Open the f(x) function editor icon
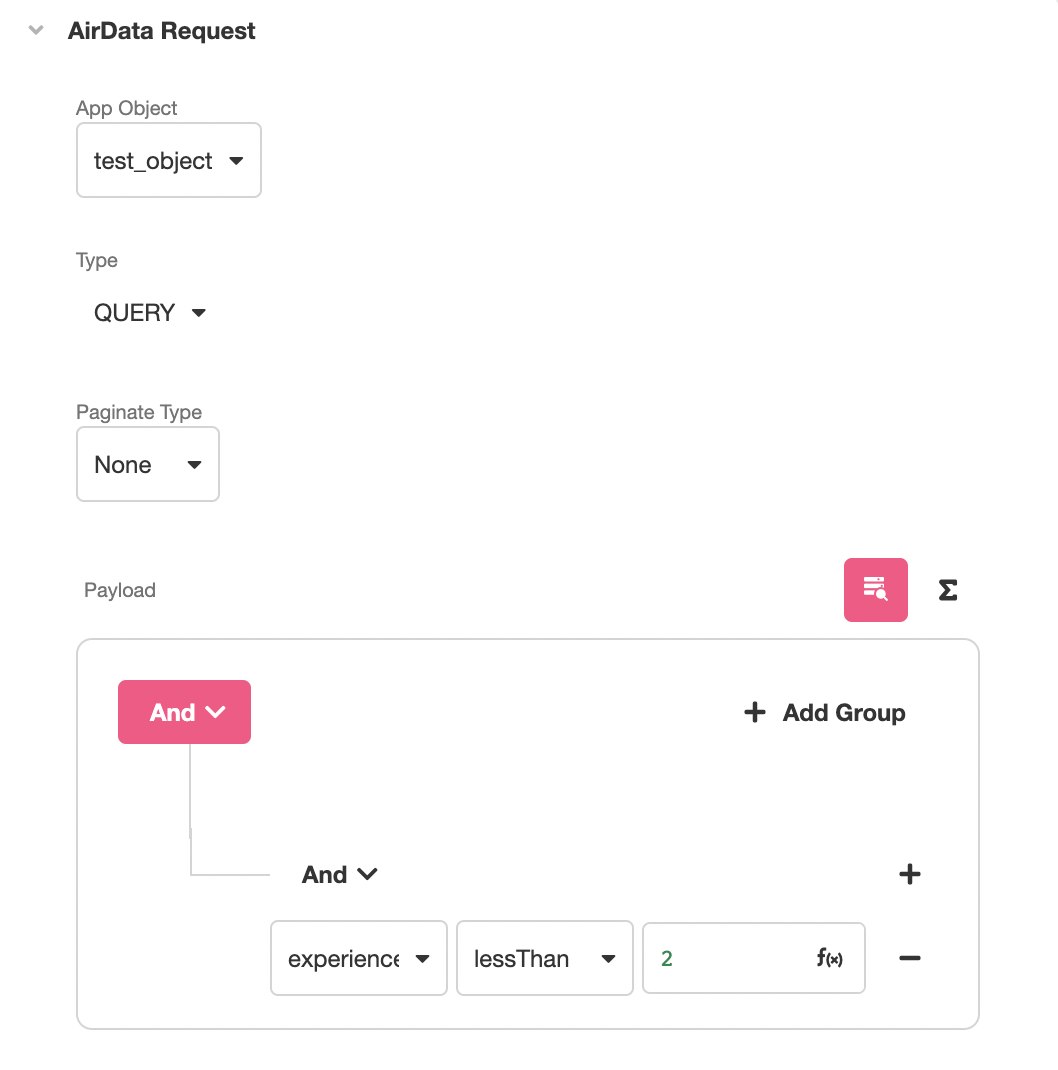Viewport: 1058px width, 1070px height. click(829, 958)
